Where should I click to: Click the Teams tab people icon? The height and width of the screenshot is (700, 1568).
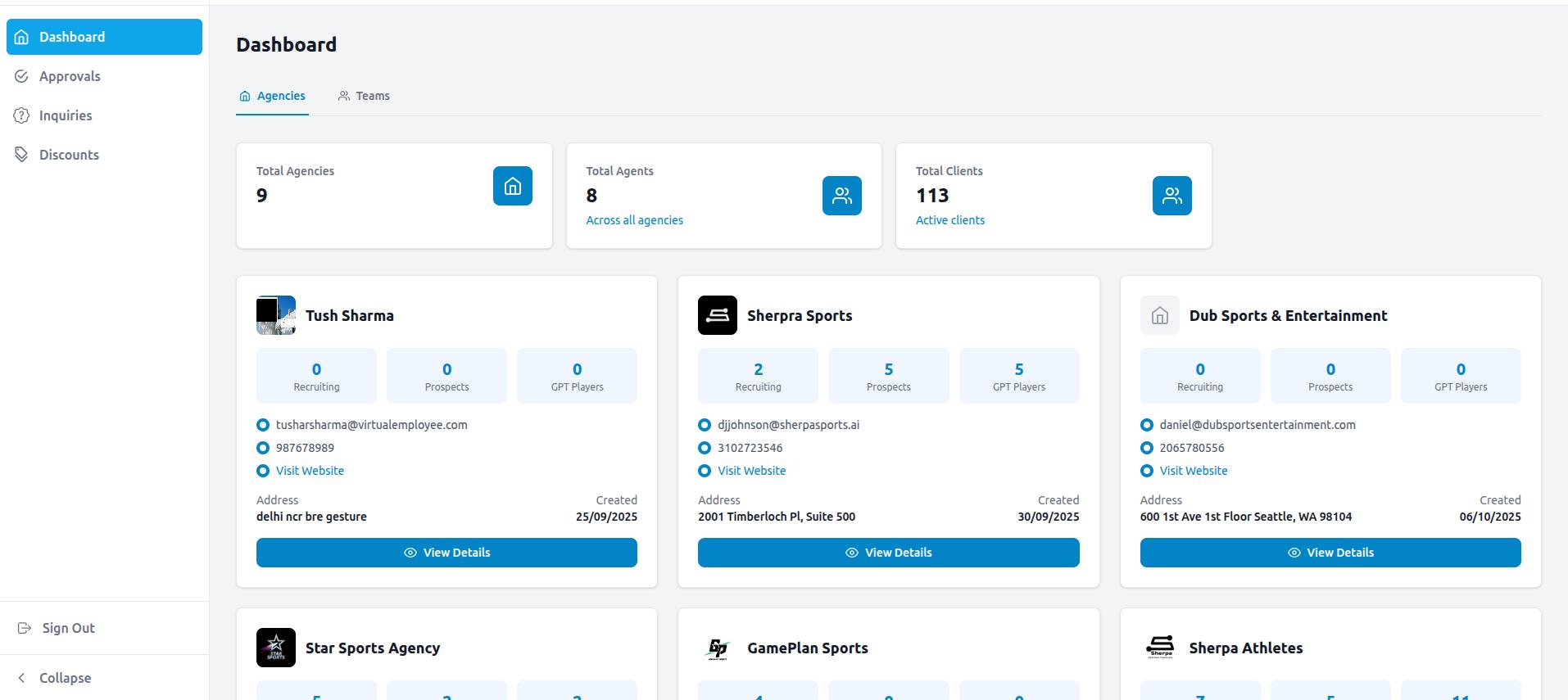click(344, 96)
